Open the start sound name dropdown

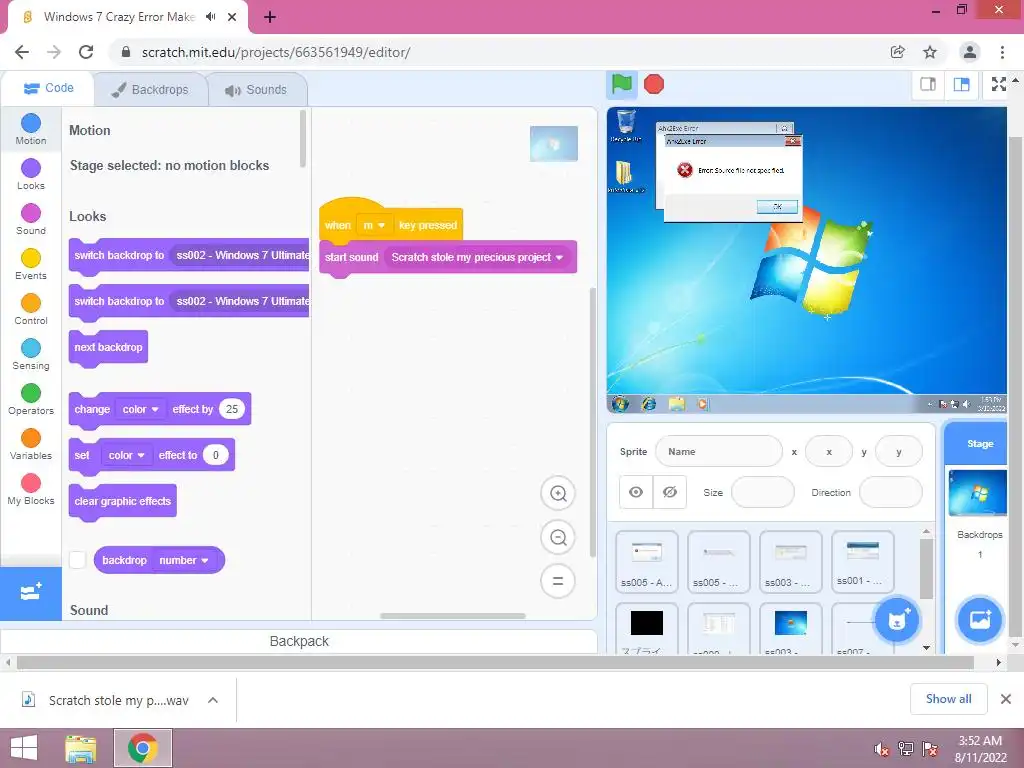[477, 257]
